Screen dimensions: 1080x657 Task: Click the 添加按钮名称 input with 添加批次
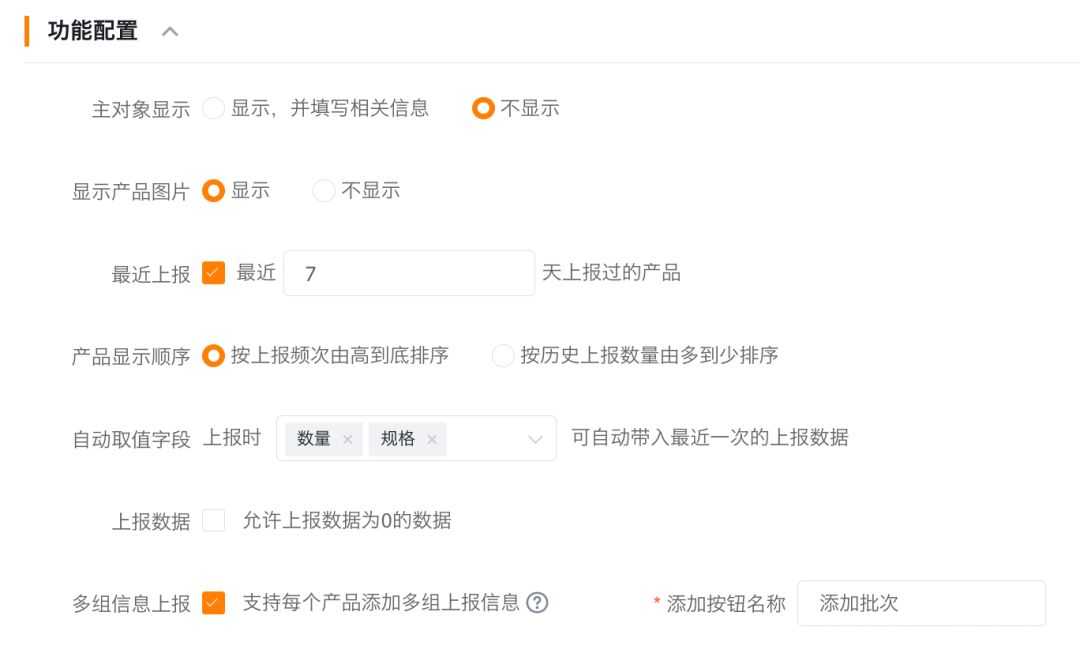(x=922, y=603)
